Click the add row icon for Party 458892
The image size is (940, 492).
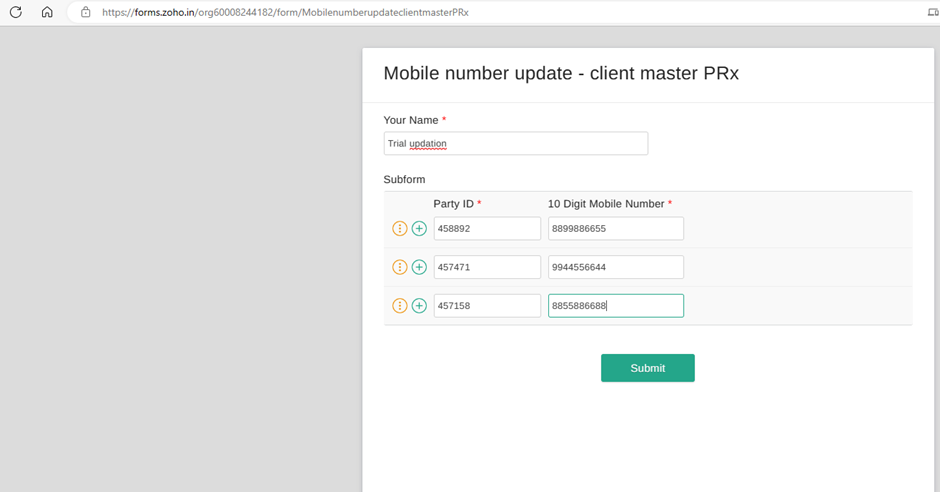pyautogui.click(x=419, y=229)
